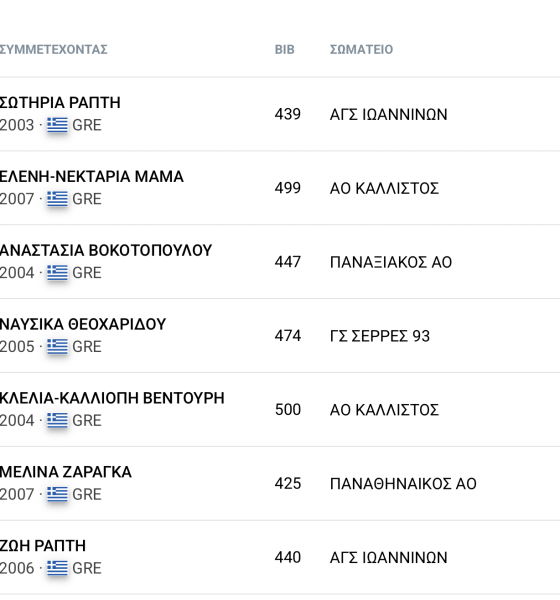This screenshot has height=600, width=560.
Task: Click the Greek flag under ΕΛΕΝΗ-ΝΕΚΤΑΡΙΑ ΜΑΜΑ
Action: click(57, 199)
